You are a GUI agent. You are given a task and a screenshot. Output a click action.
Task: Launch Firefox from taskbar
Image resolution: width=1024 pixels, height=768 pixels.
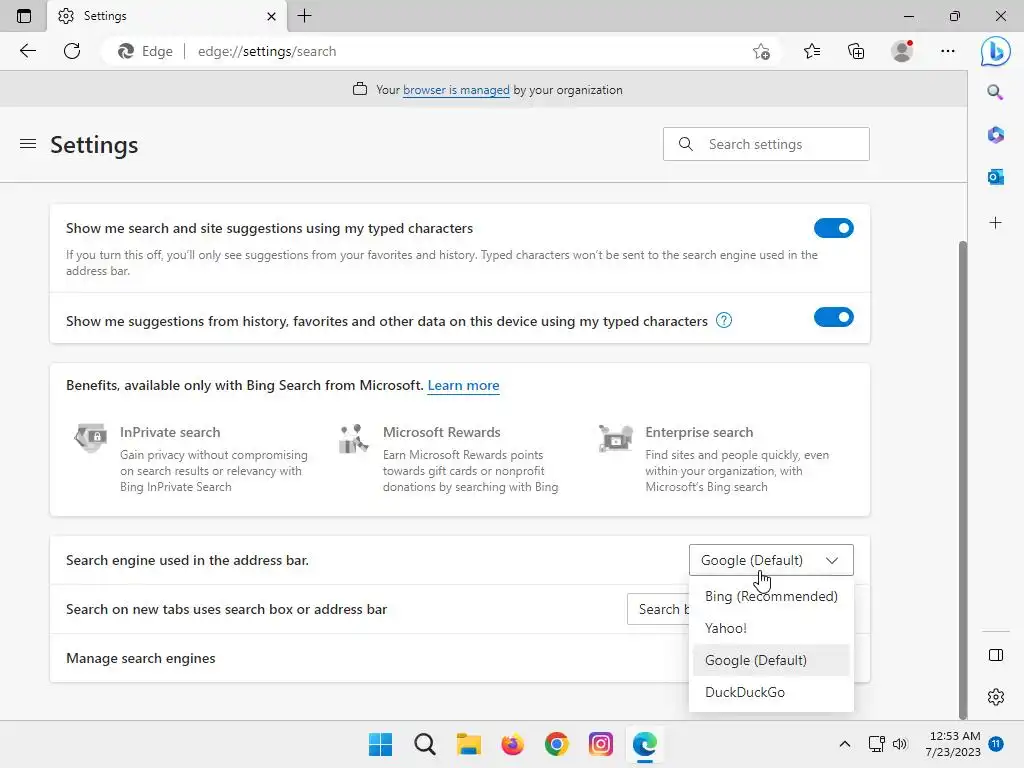pos(513,744)
